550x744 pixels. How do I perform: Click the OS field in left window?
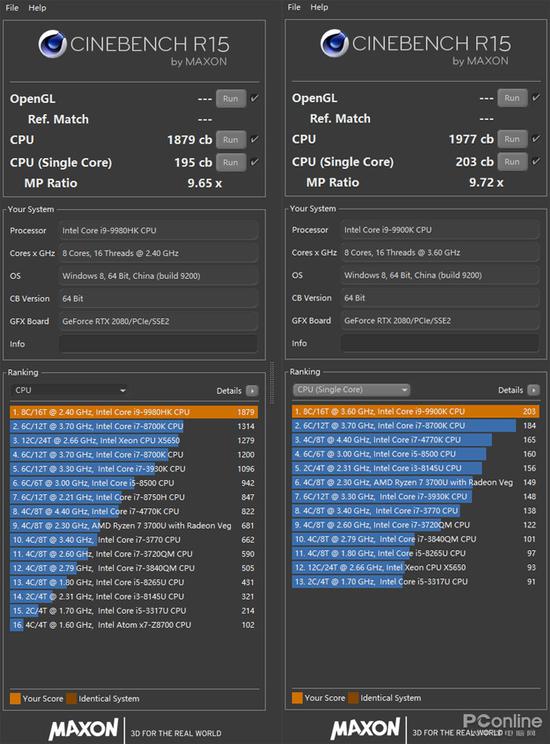tap(158, 276)
